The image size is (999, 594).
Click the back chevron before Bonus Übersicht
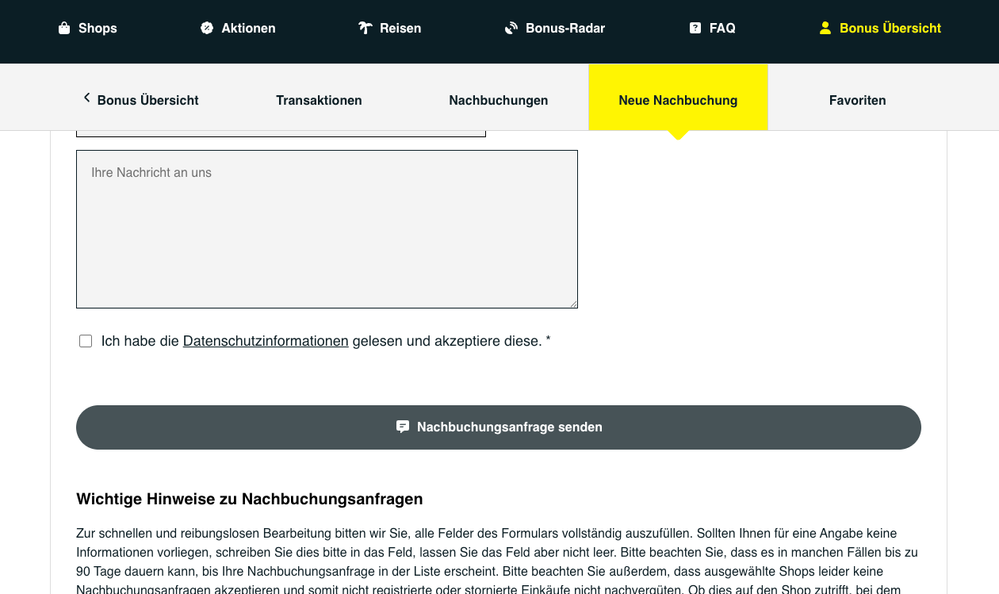[86, 98]
